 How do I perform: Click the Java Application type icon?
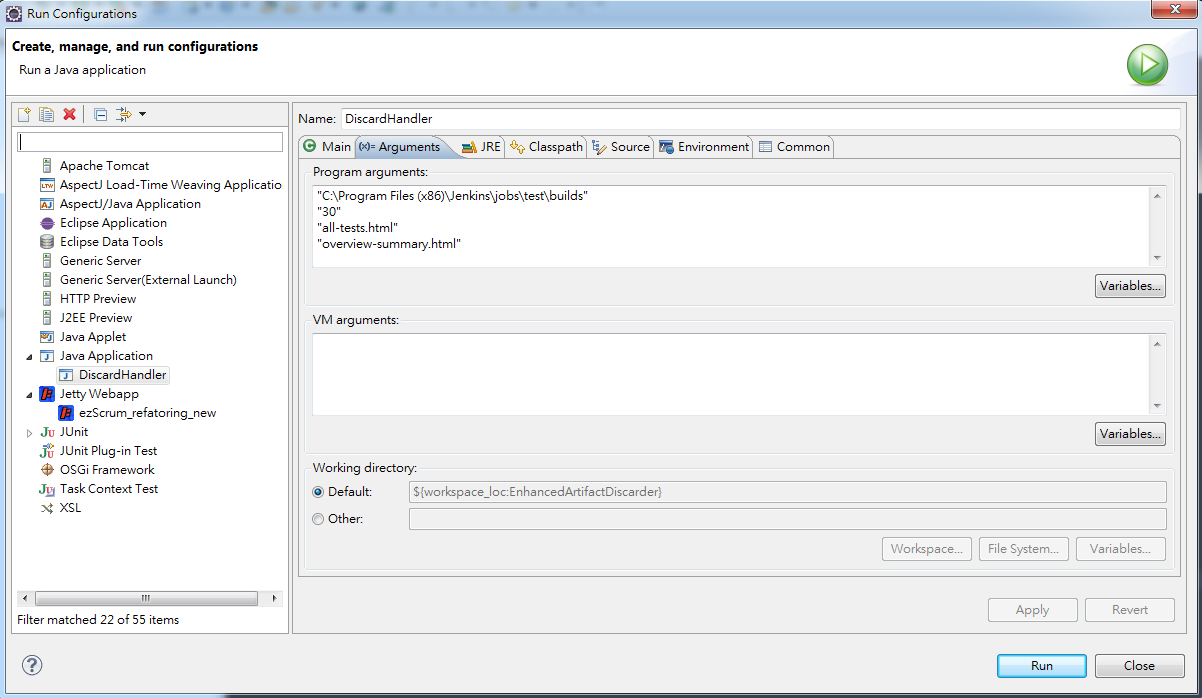click(x=47, y=356)
